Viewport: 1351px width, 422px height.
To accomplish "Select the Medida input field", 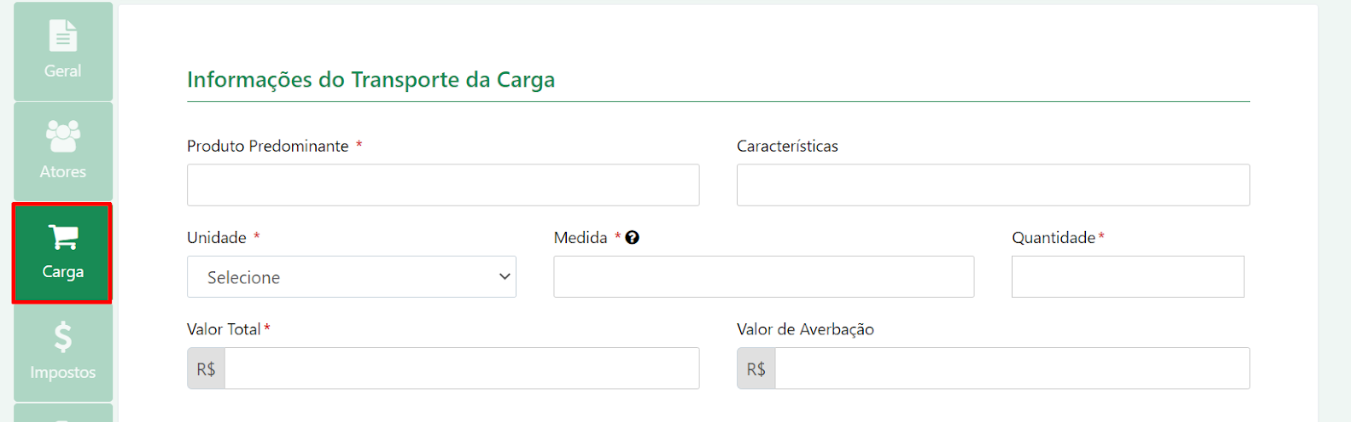I will pyautogui.click(x=764, y=277).
